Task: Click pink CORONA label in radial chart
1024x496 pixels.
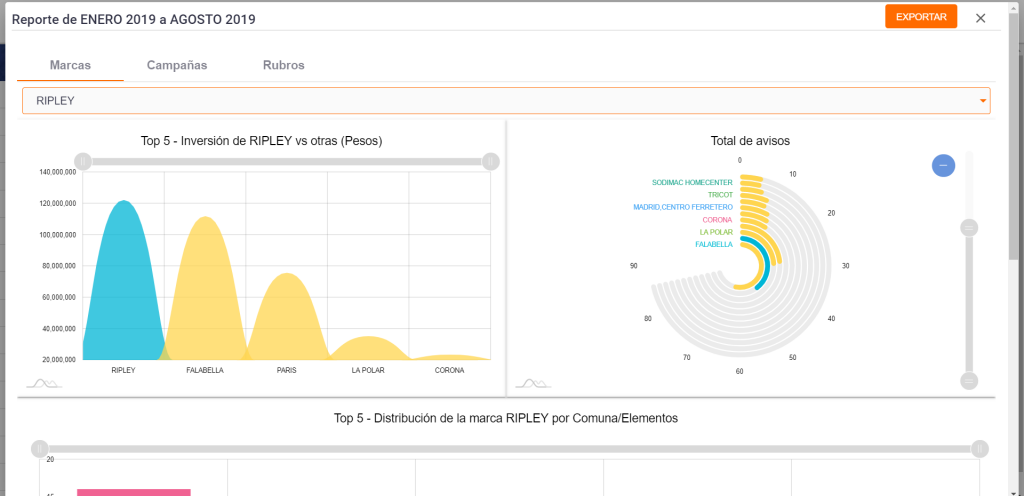Action: pos(718,219)
